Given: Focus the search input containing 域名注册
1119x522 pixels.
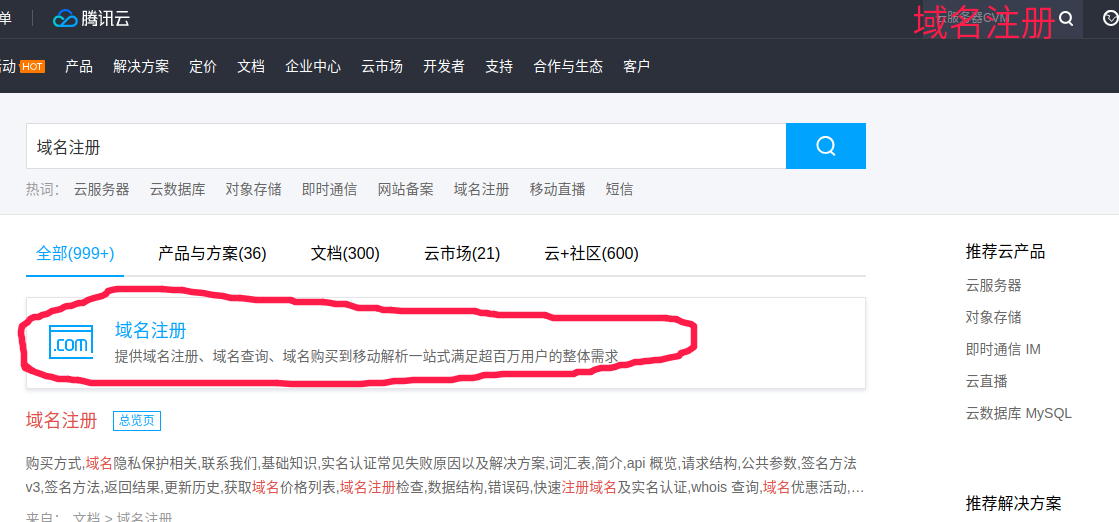Looking at the screenshot, I should point(406,146).
